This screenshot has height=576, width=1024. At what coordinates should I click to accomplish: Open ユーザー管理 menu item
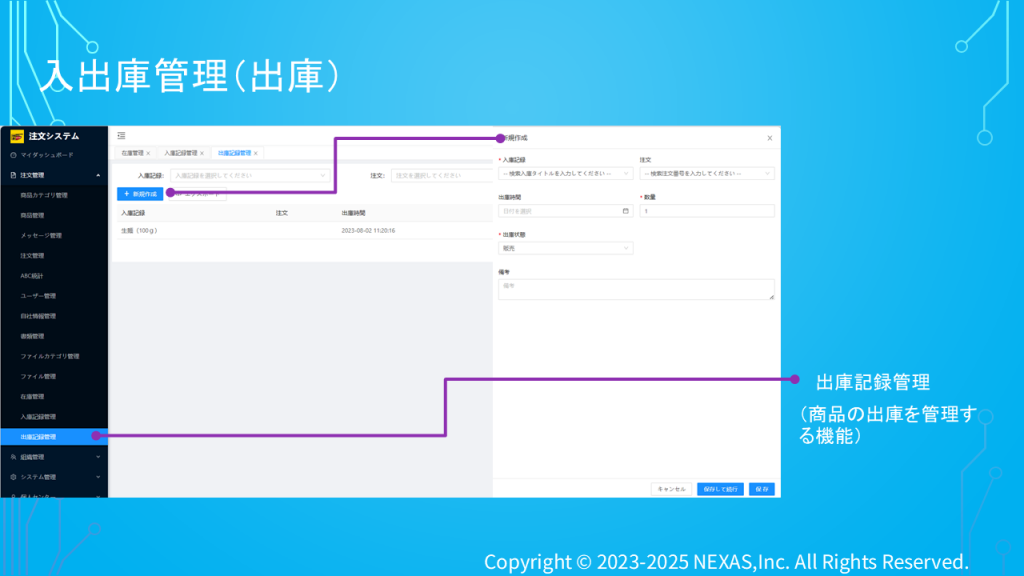click(38, 296)
